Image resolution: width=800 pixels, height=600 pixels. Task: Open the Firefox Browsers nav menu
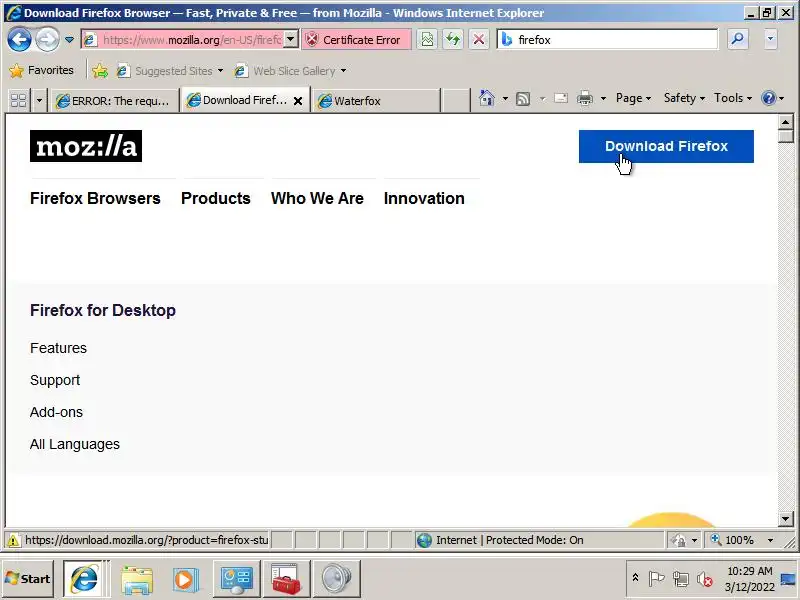(x=95, y=198)
